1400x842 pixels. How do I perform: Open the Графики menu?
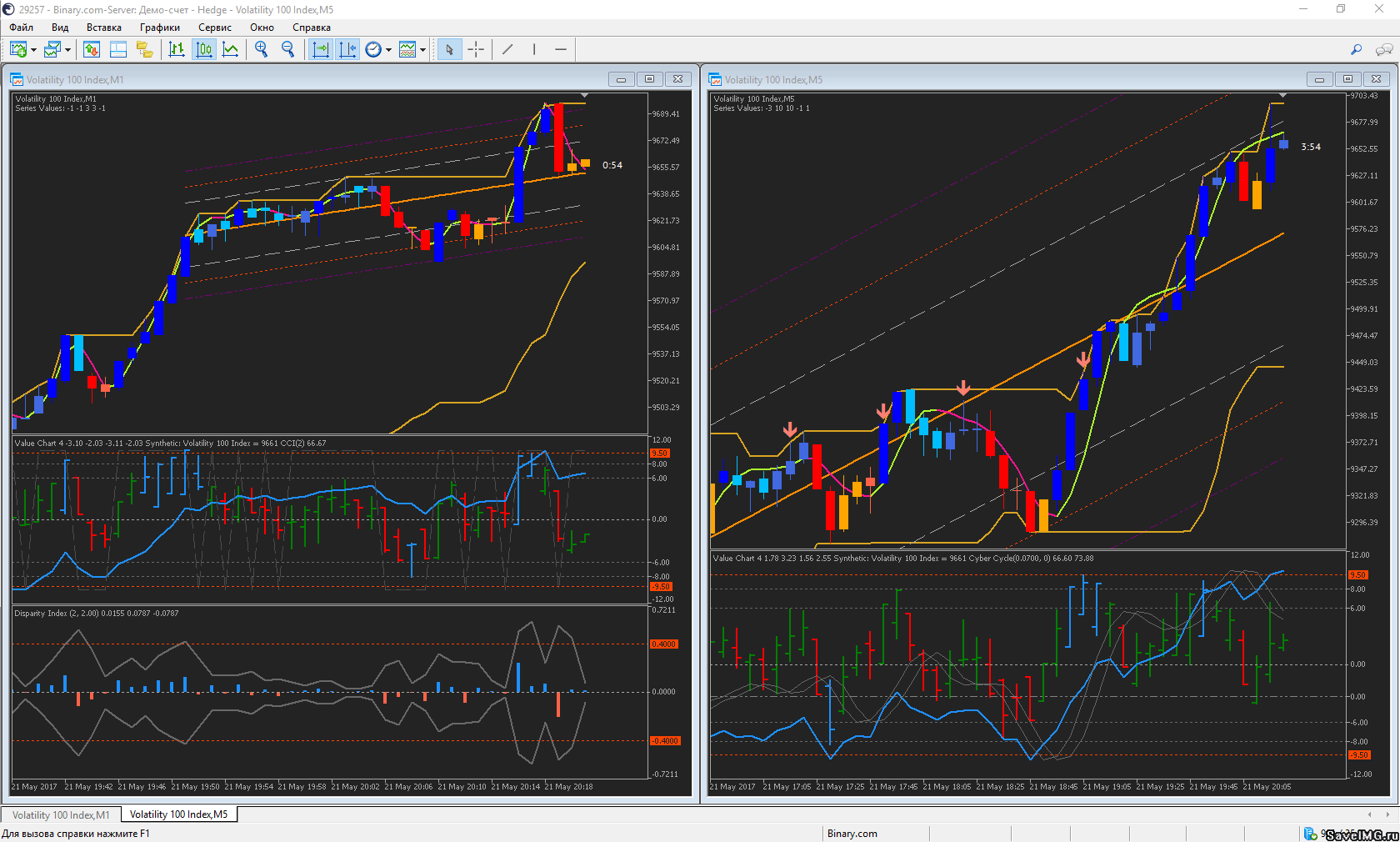tap(159, 28)
